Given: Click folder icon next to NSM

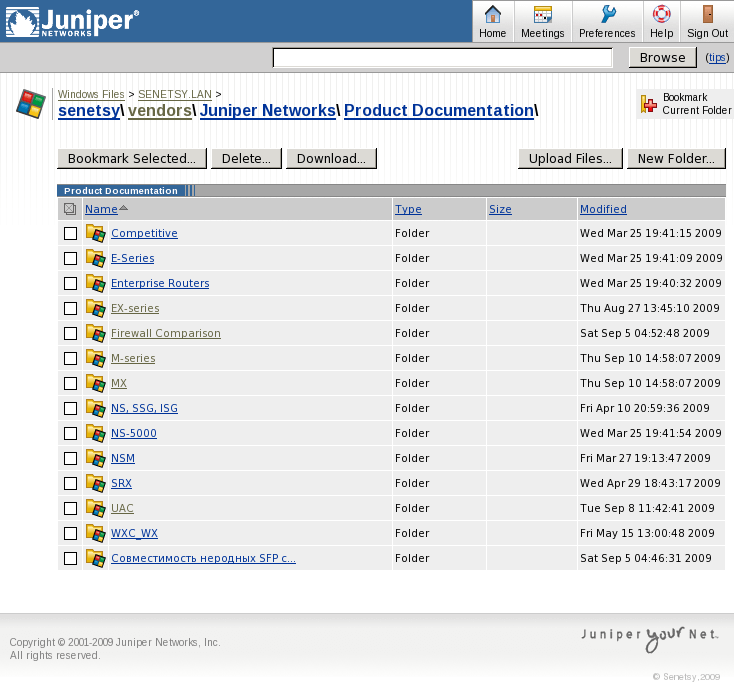Looking at the screenshot, I should pos(95,458).
